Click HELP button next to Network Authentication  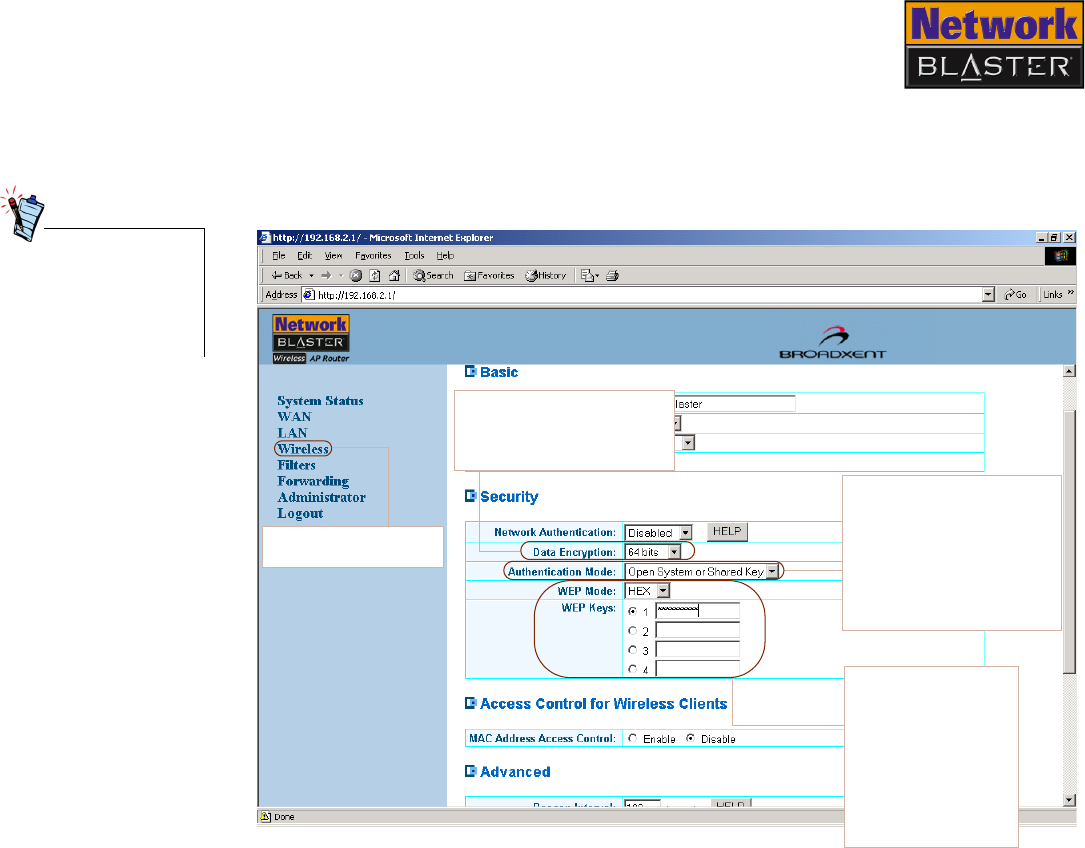[727, 531]
